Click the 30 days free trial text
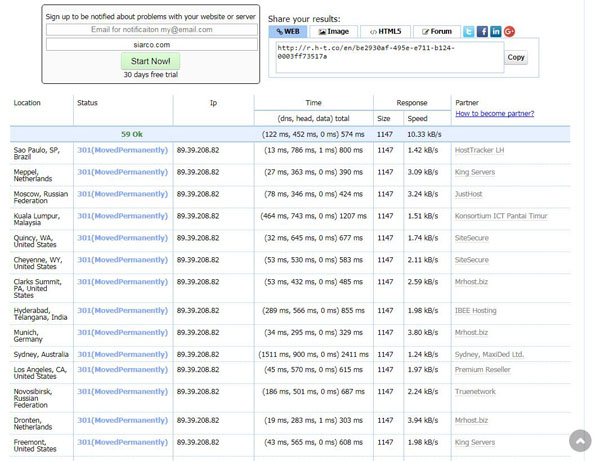The height and width of the screenshot is (461, 600). point(150,75)
